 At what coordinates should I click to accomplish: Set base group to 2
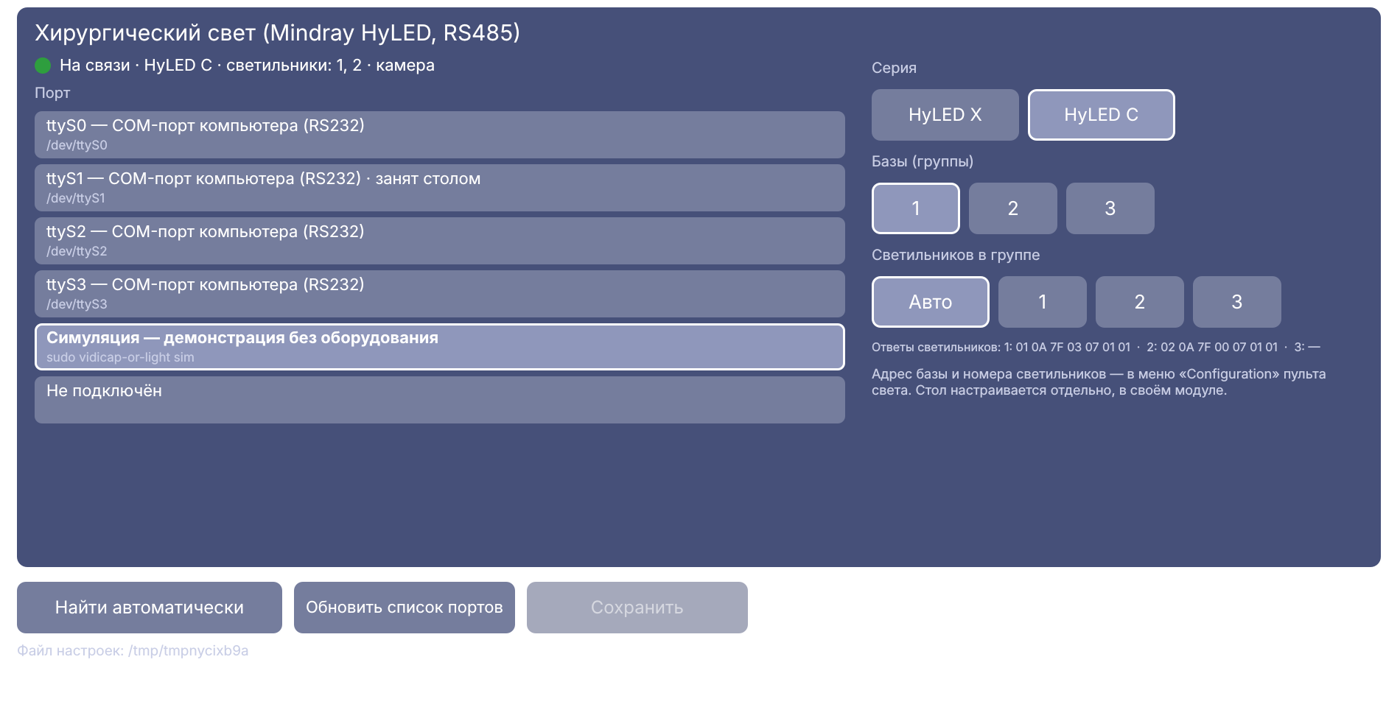(1013, 208)
